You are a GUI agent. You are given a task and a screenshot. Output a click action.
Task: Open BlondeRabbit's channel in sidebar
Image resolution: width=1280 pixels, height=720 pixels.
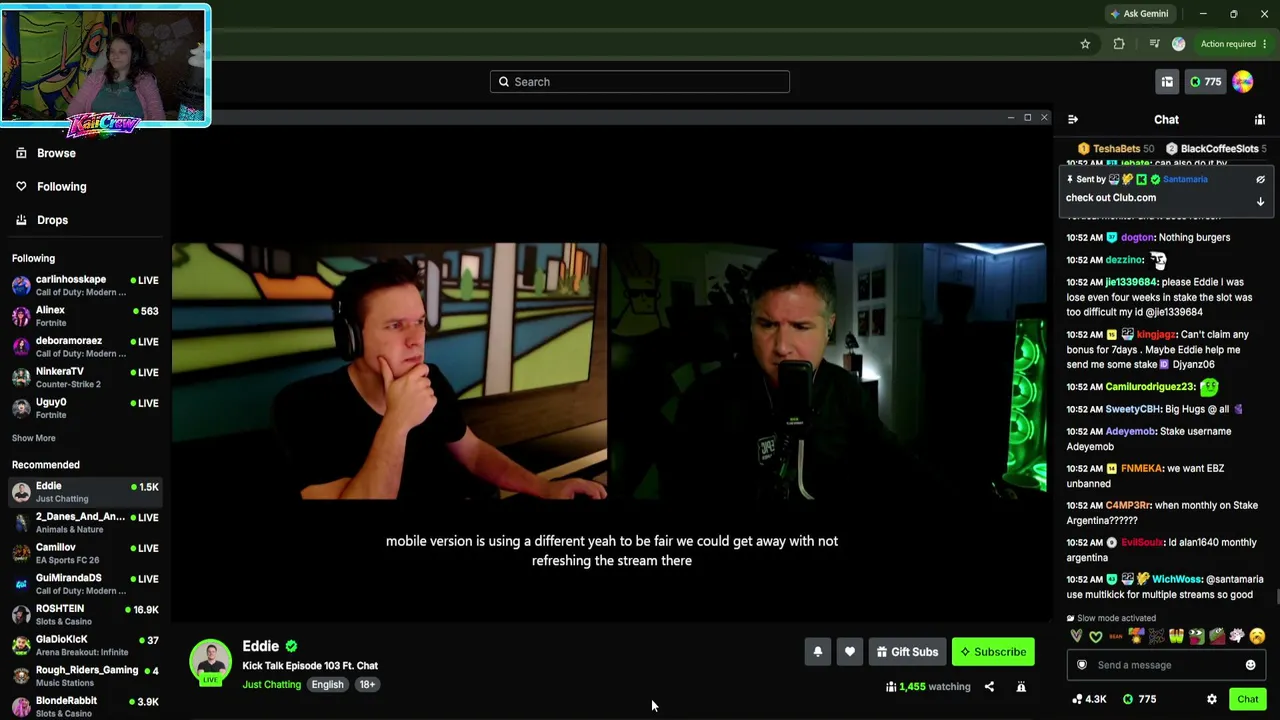(x=85, y=707)
